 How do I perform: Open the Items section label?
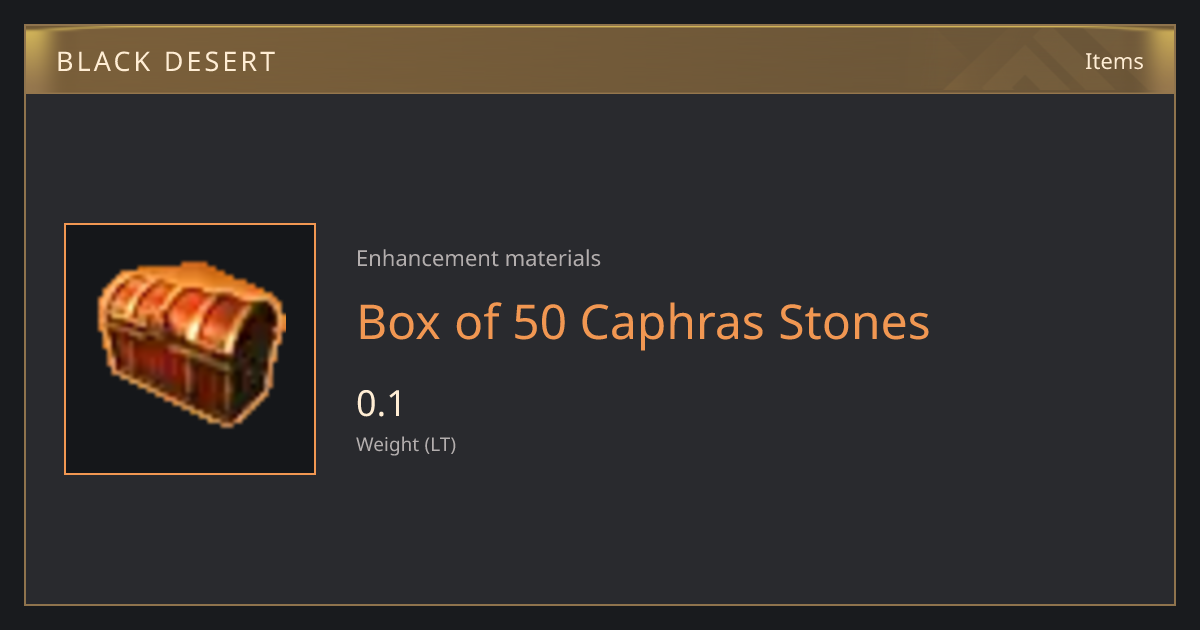(x=1114, y=61)
